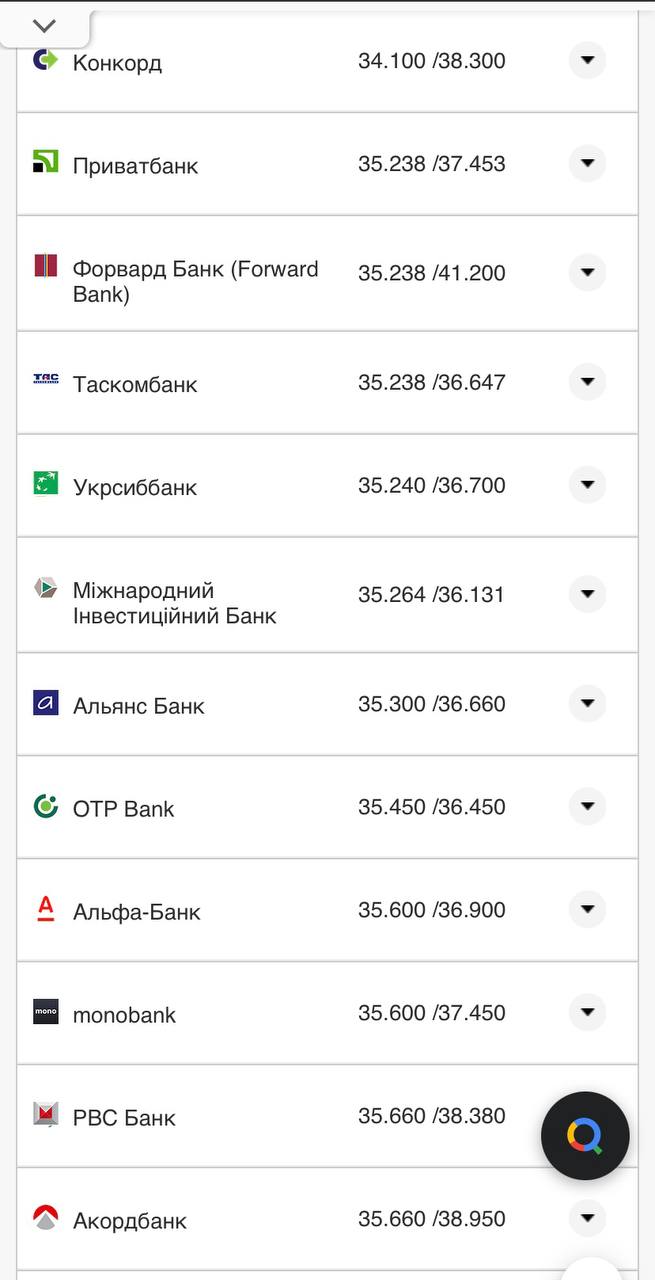This screenshot has height=1280, width=655.
Task: Click the monobank black logo icon
Action: click(45, 1012)
